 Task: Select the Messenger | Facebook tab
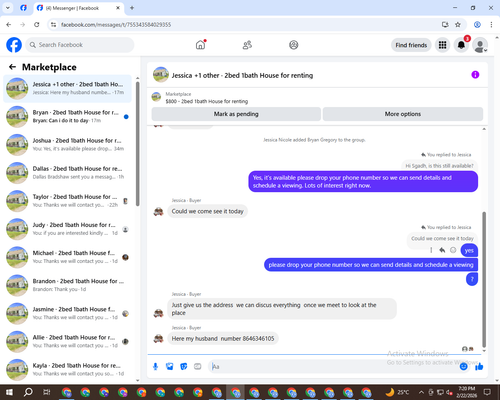click(79, 8)
